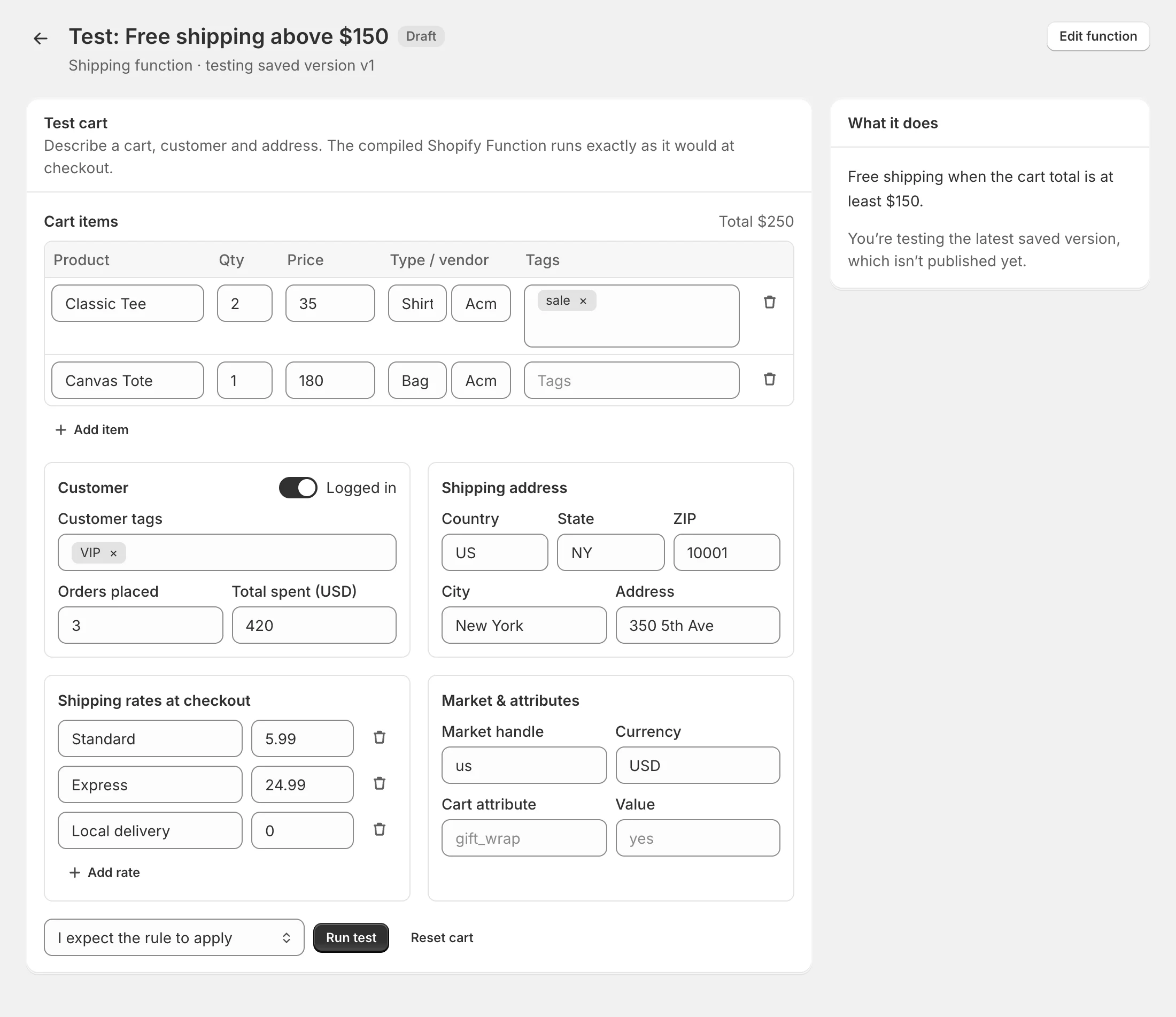
Task: Edit the State field showing NY
Action: point(610,552)
